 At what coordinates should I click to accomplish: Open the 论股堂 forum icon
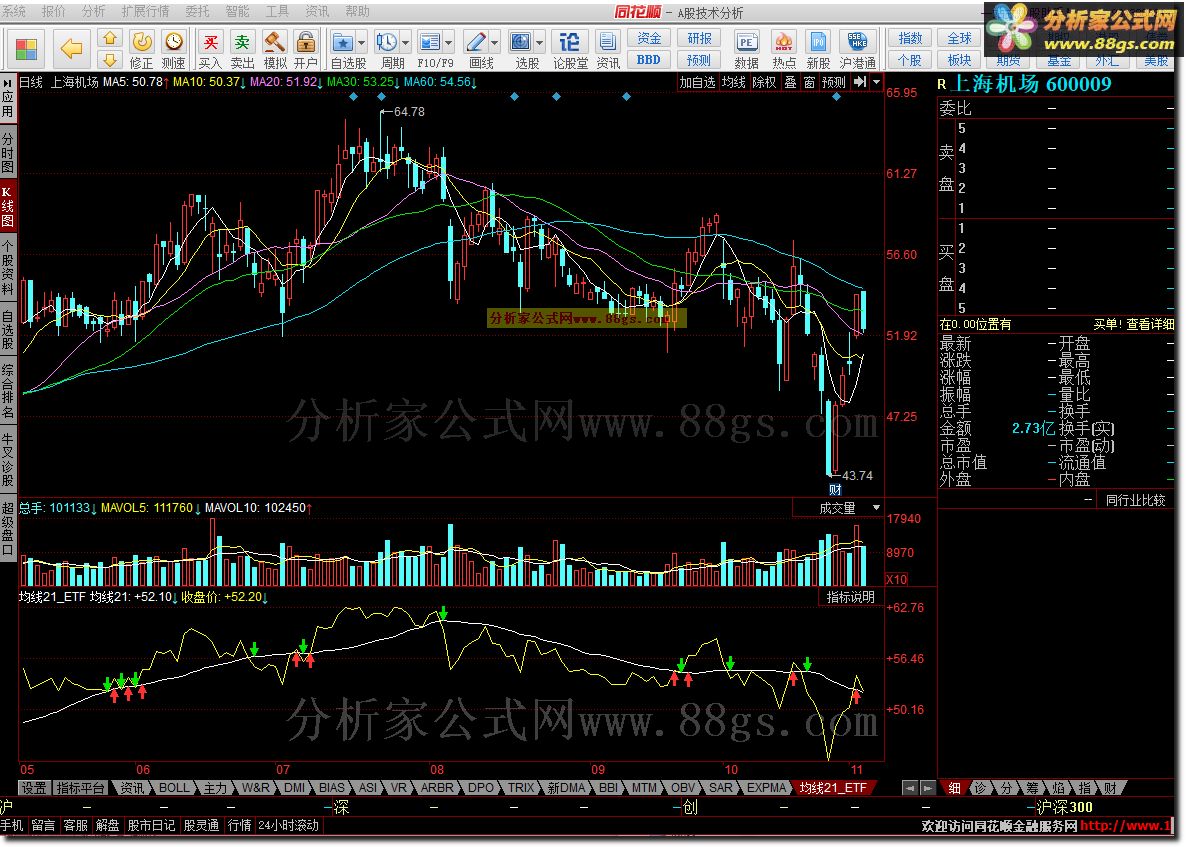(570, 50)
